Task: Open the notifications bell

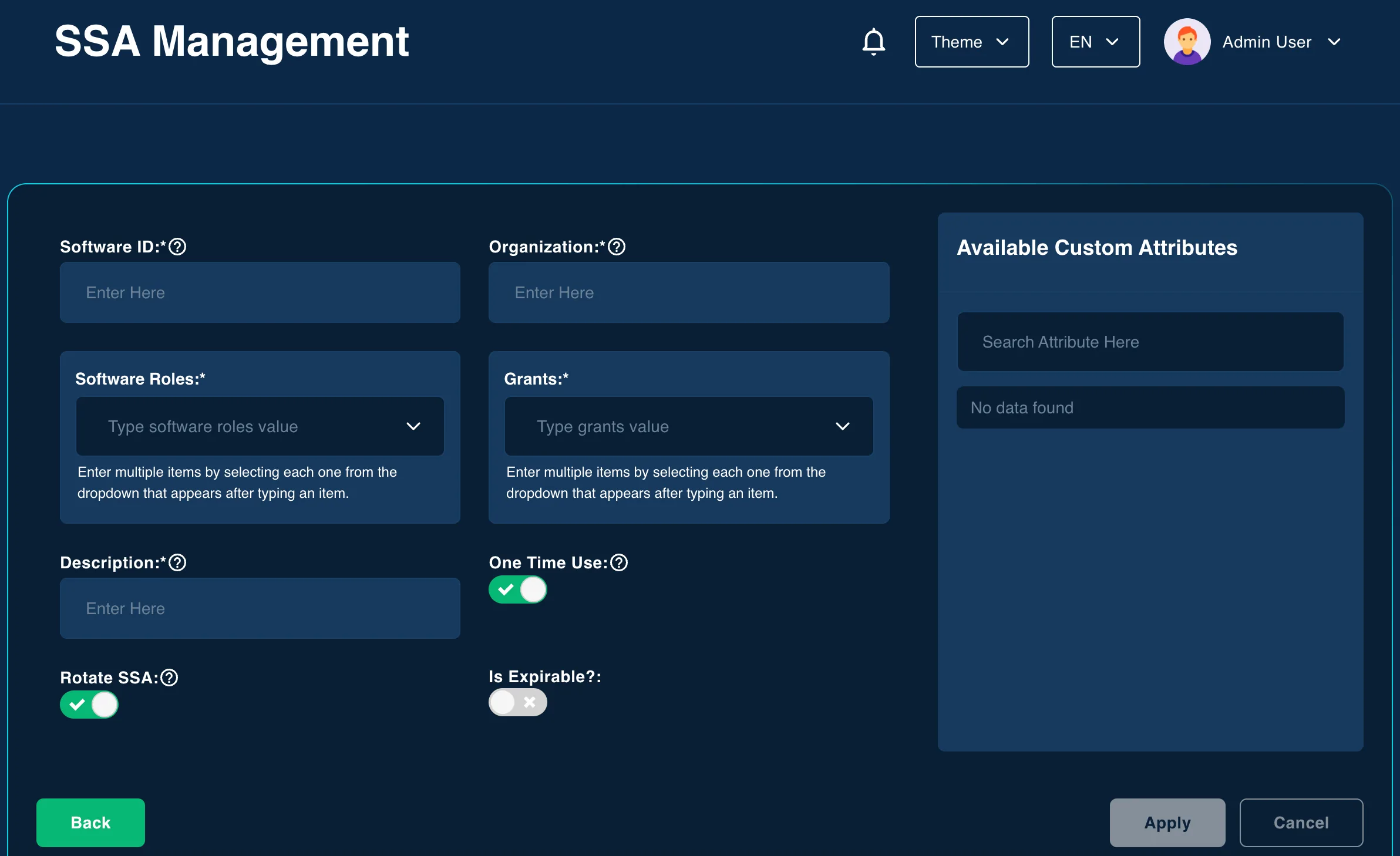Action: tap(873, 42)
